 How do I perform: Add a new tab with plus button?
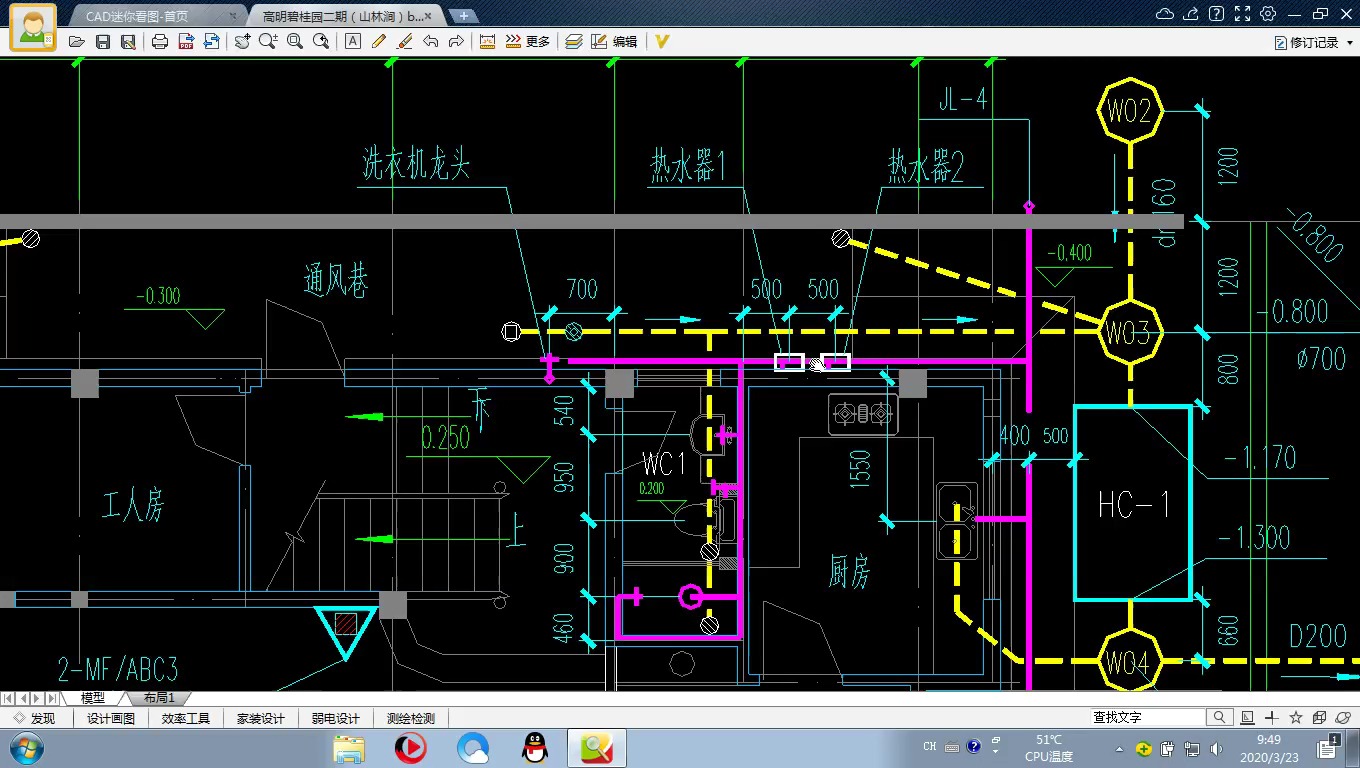pos(463,16)
